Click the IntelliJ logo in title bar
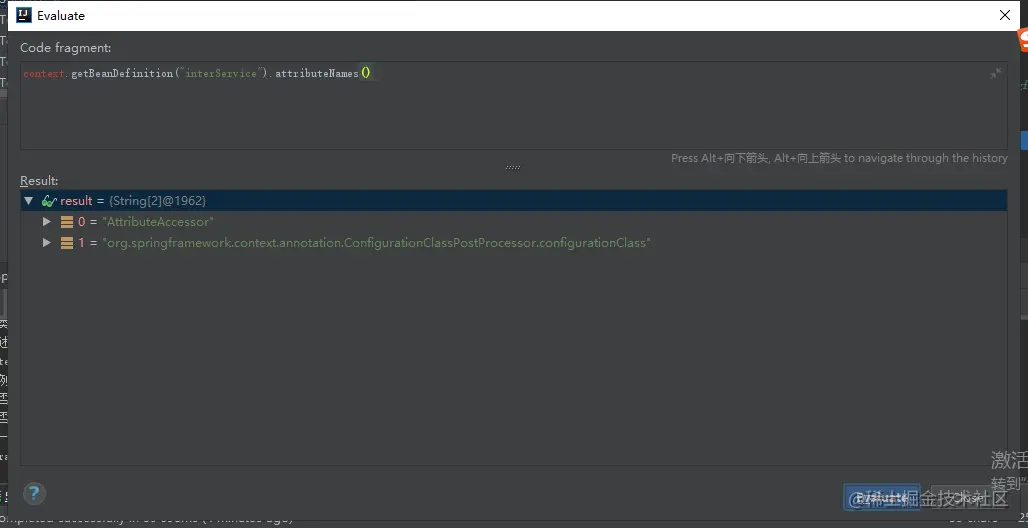This screenshot has width=1028, height=528. click(24, 15)
